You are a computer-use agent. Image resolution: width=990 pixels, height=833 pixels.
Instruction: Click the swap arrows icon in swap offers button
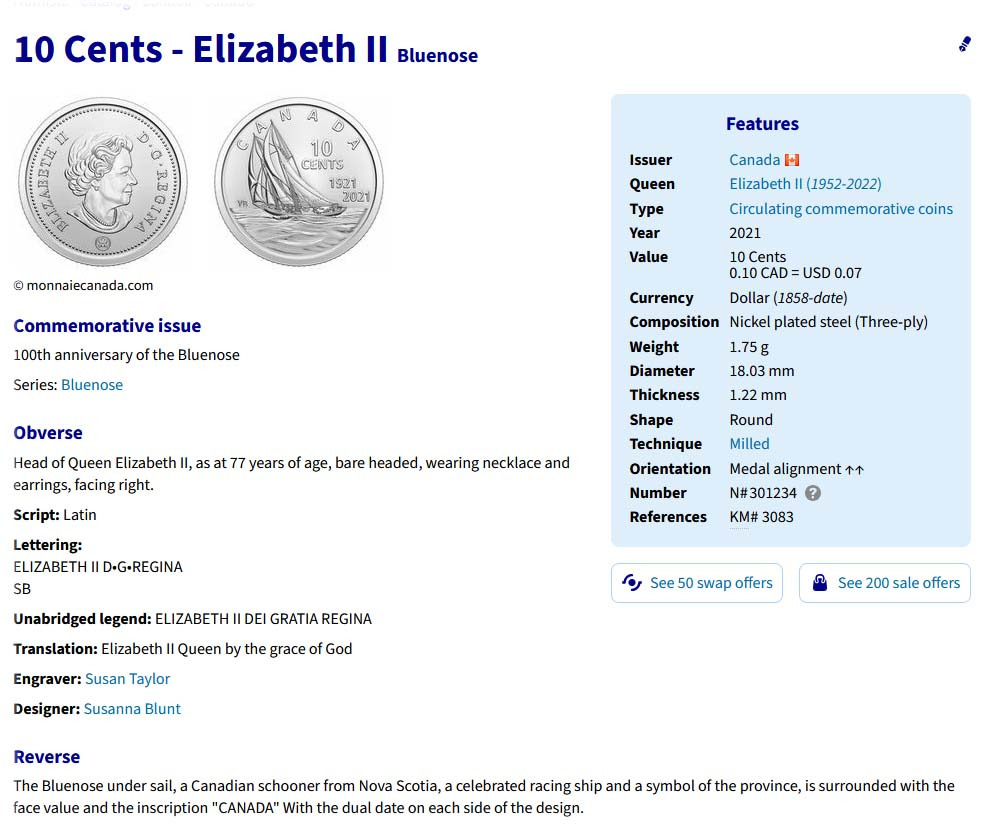(x=632, y=583)
